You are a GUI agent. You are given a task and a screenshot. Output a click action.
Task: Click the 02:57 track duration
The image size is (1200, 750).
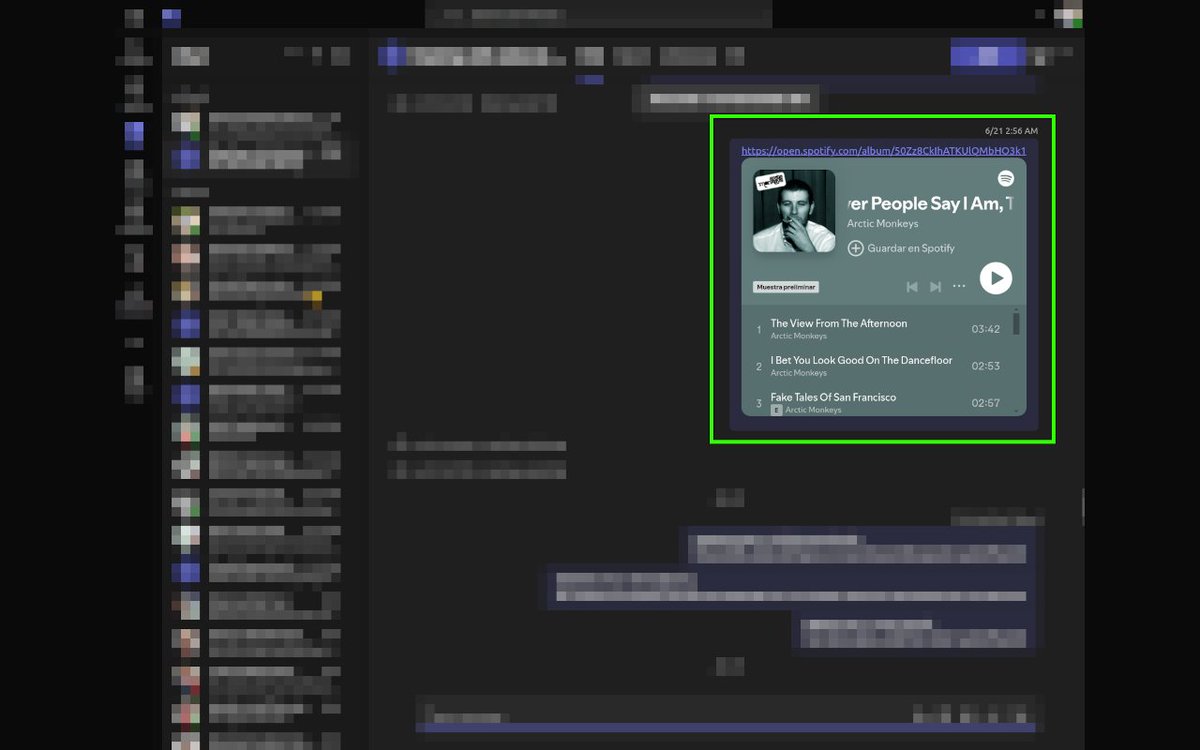pyautogui.click(x=986, y=403)
